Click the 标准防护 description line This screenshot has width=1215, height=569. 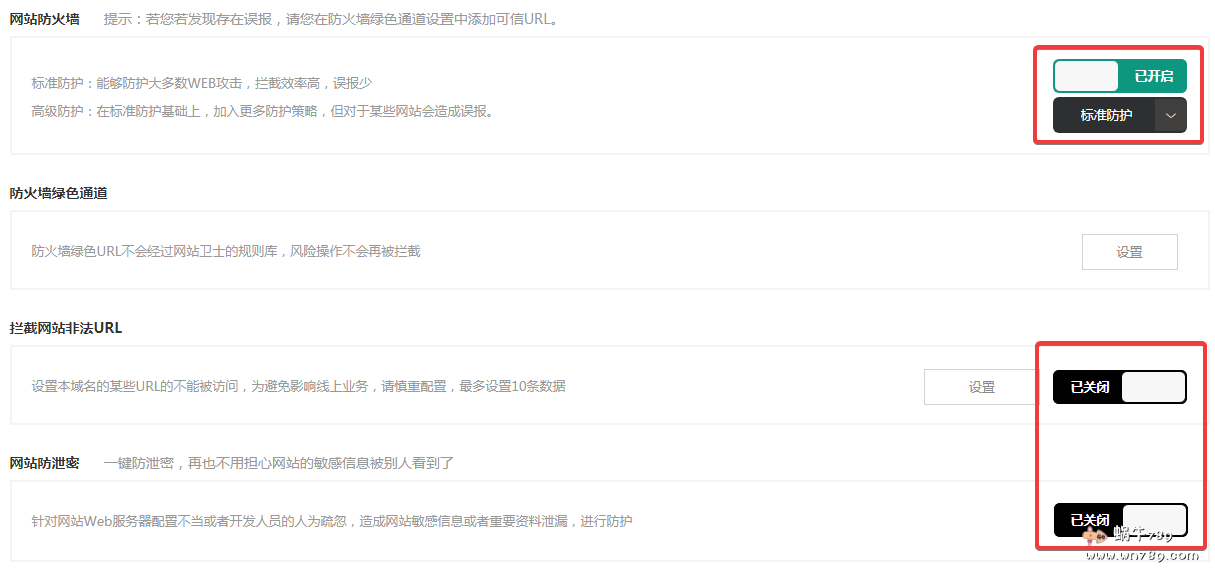coord(202,83)
